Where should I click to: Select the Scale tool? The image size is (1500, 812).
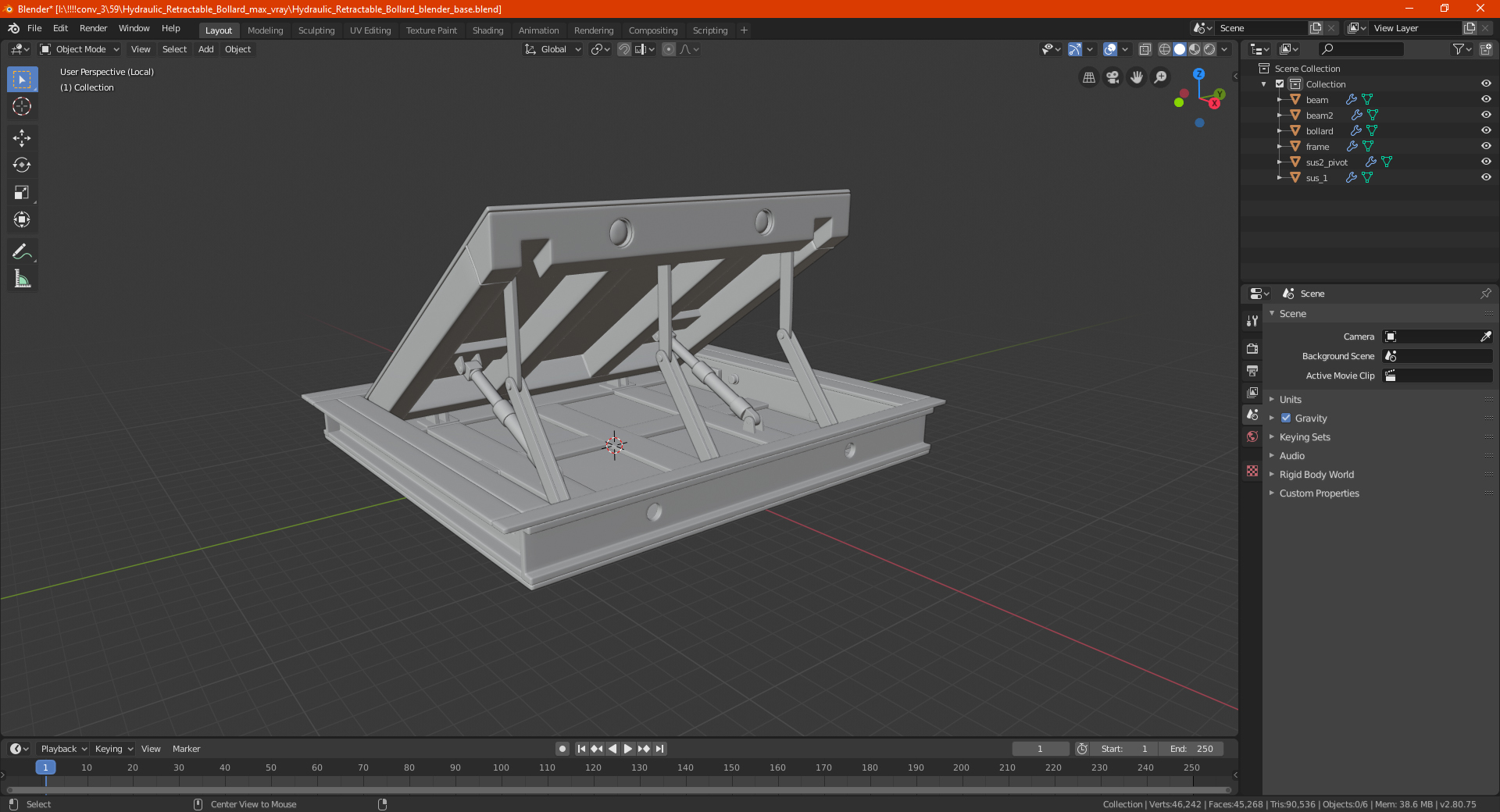click(22, 192)
